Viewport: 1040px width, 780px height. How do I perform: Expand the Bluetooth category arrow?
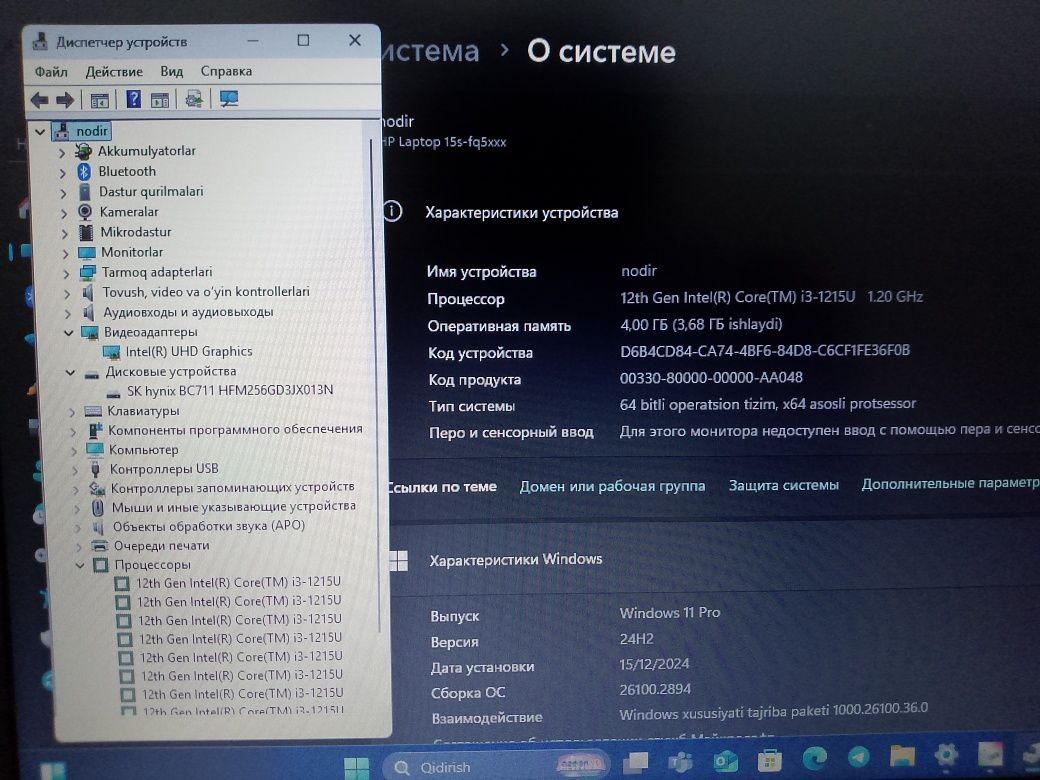click(62, 172)
